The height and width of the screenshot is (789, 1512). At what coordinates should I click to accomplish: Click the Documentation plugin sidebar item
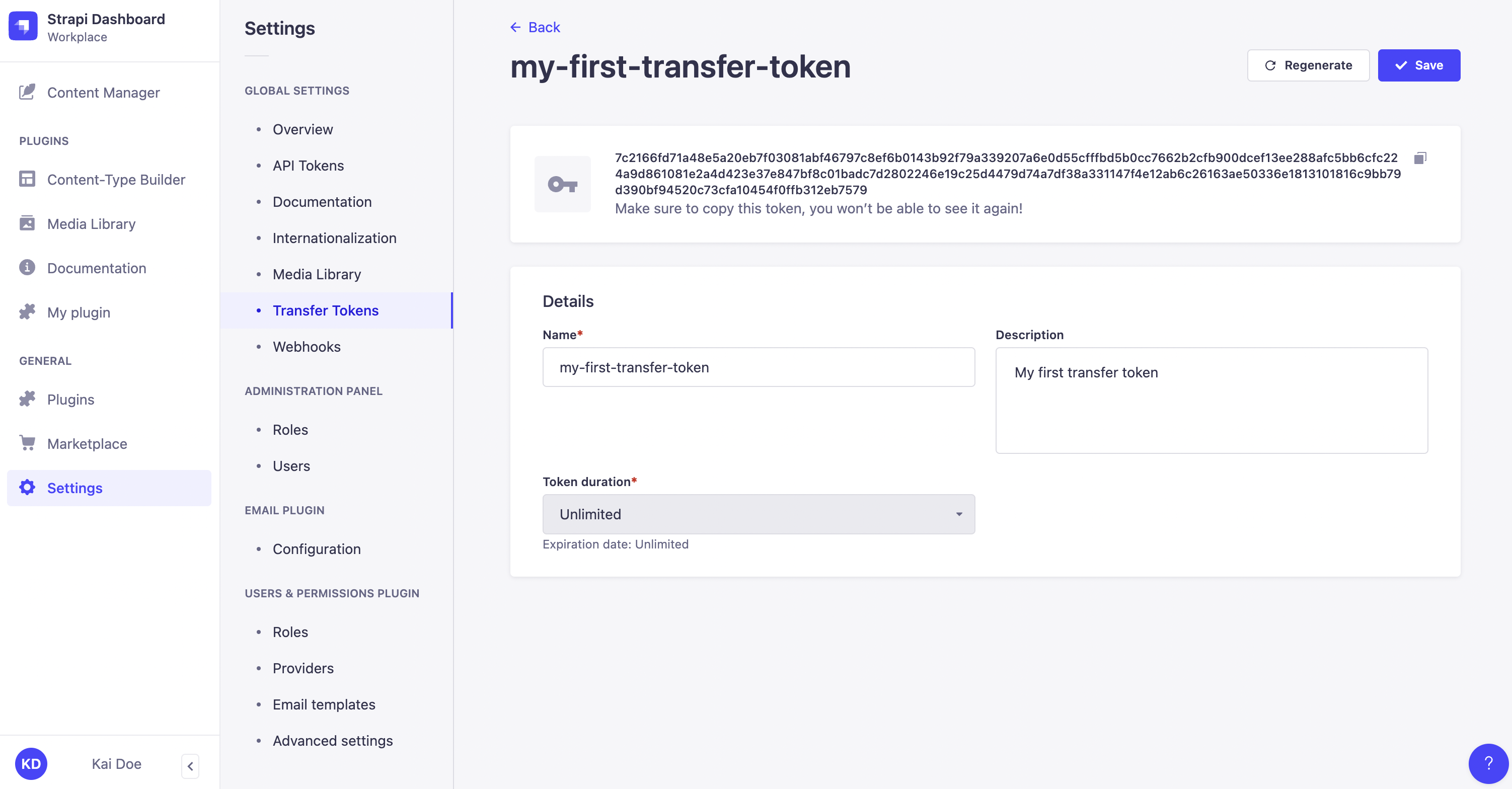click(x=96, y=267)
